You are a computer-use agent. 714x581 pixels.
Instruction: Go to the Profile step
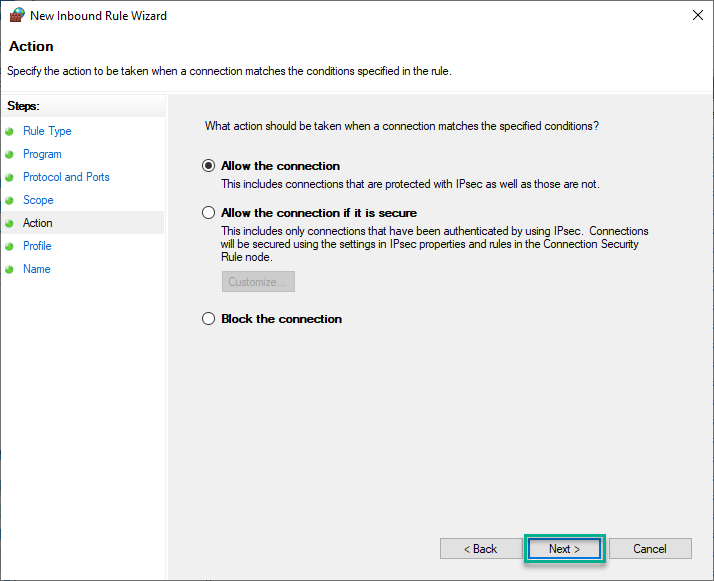click(37, 246)
